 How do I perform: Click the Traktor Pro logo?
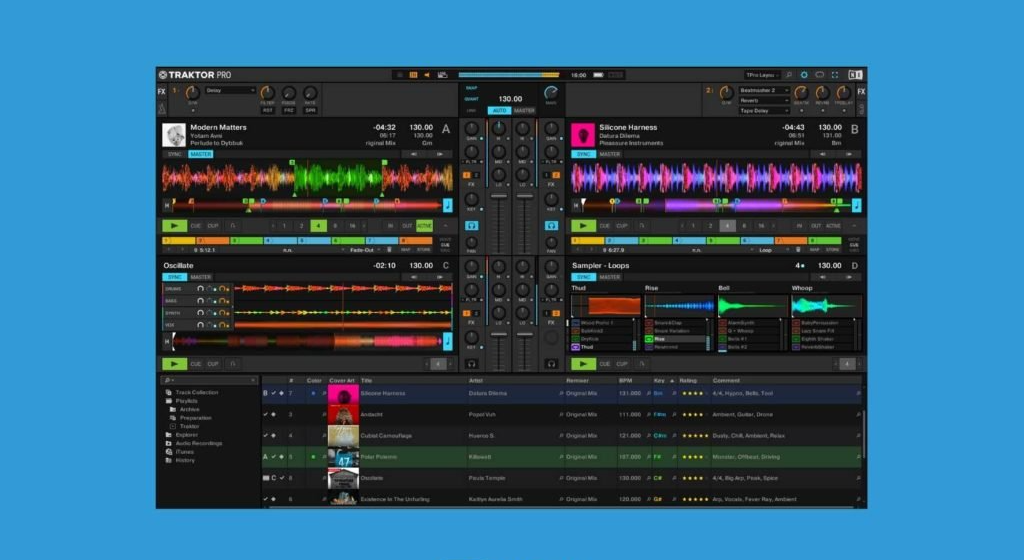[x=194, y=74]
